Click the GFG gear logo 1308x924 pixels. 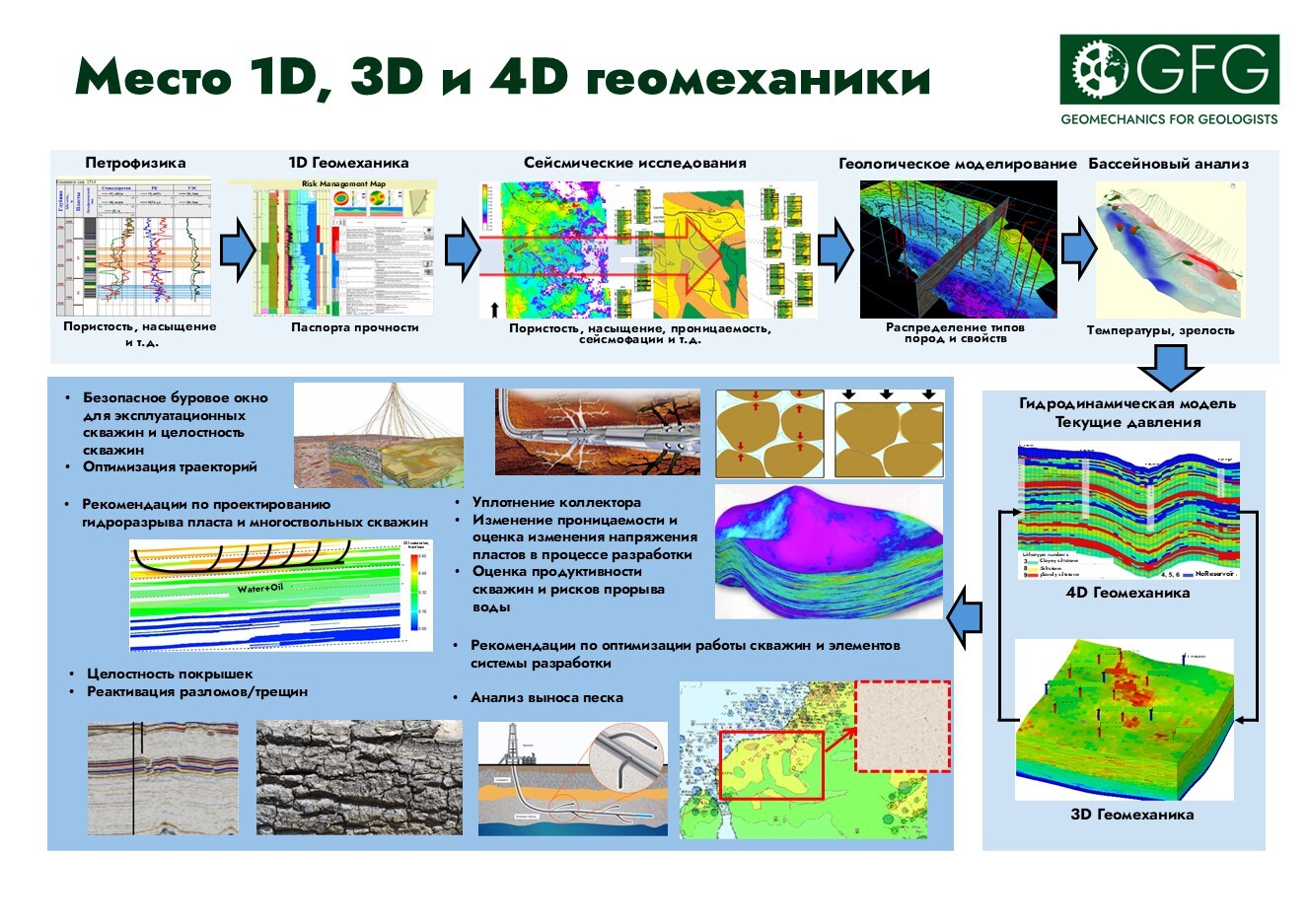1100,69
